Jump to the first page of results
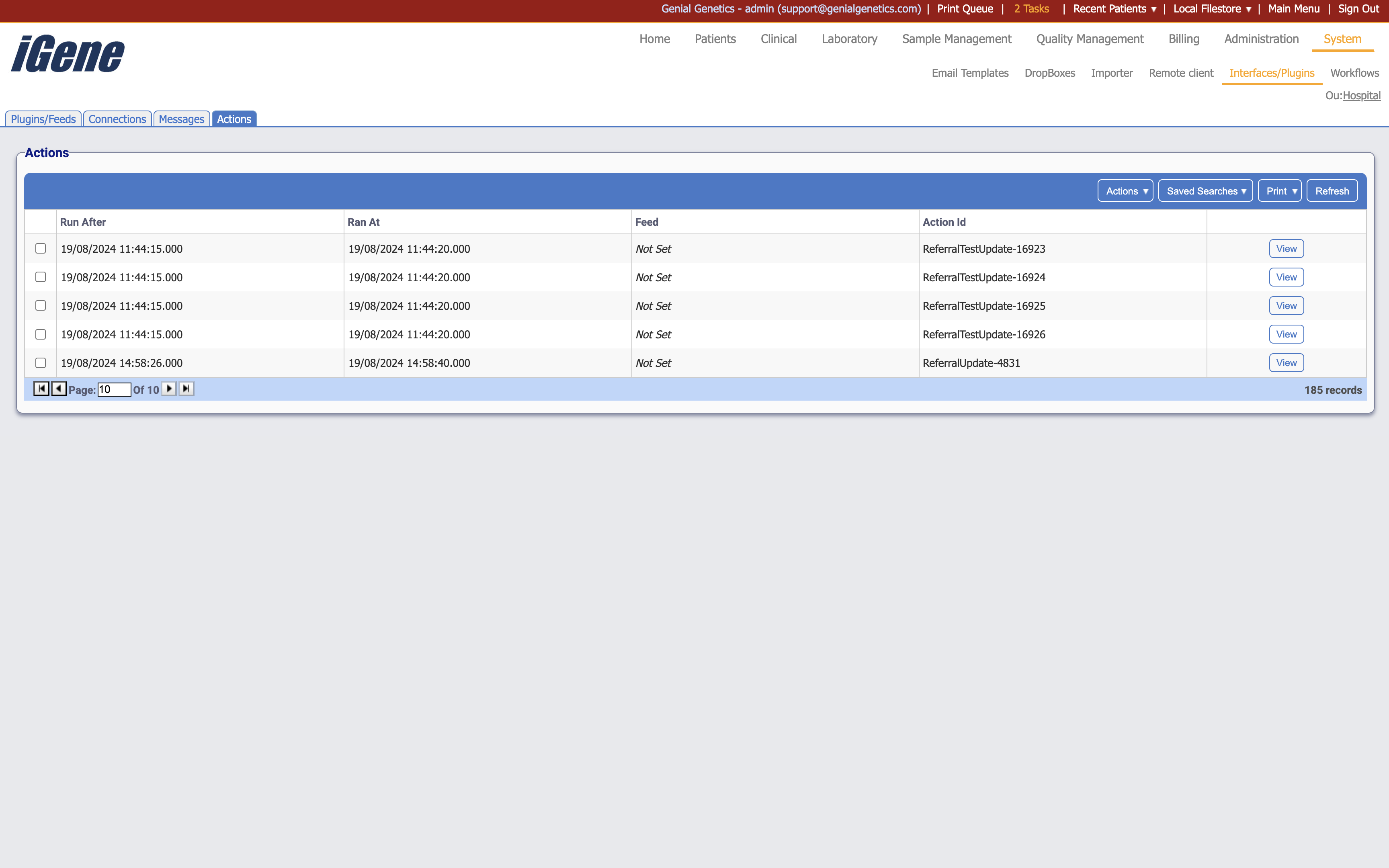Image resolution: width=1389 pixels, height=868 pixels. tap(41, 389)
